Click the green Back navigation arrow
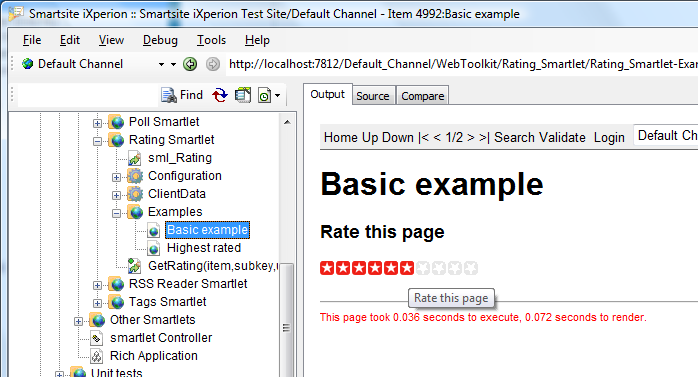 [x=190, y=64]
